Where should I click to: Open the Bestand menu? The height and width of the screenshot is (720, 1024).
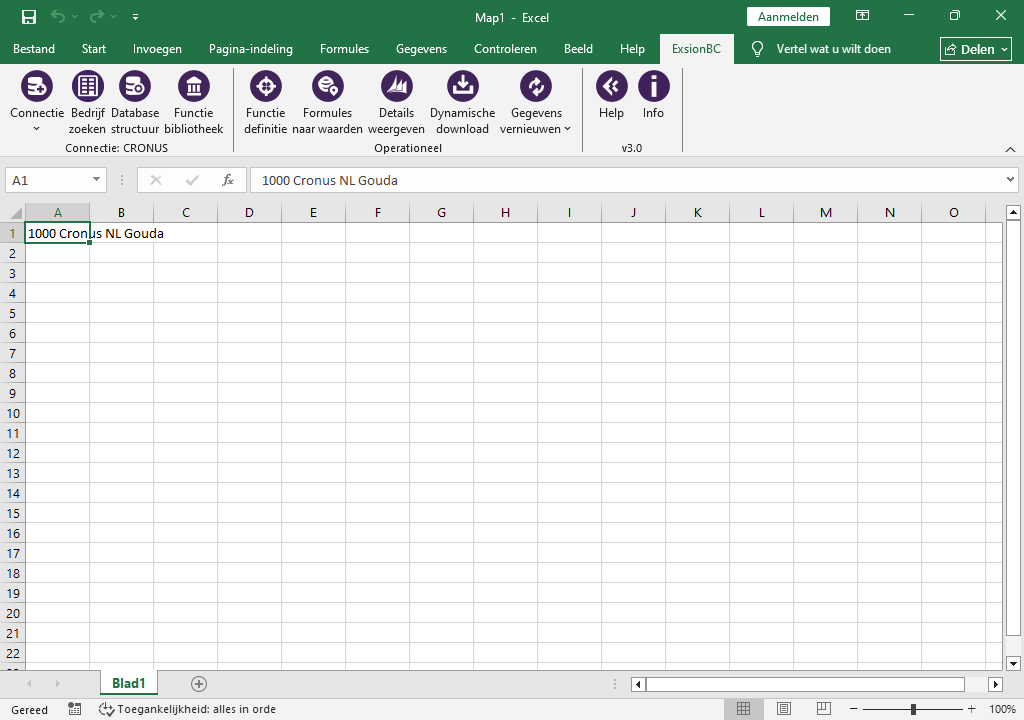click(x=34, y=49)
